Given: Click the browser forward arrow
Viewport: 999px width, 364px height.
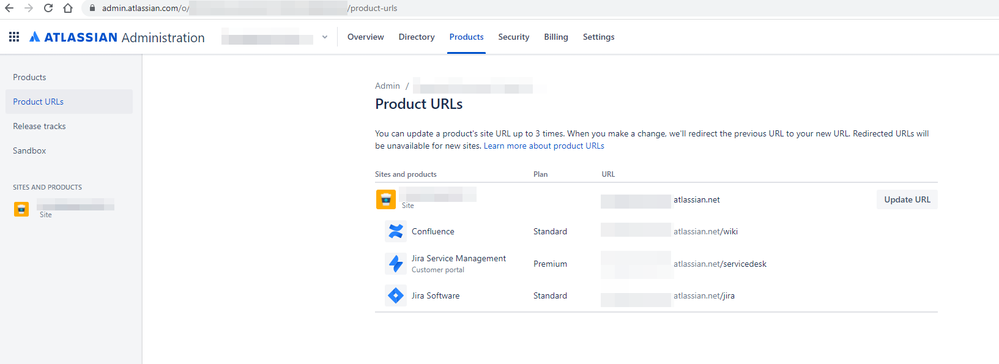Looking at the screenshot, I should 28,8.
